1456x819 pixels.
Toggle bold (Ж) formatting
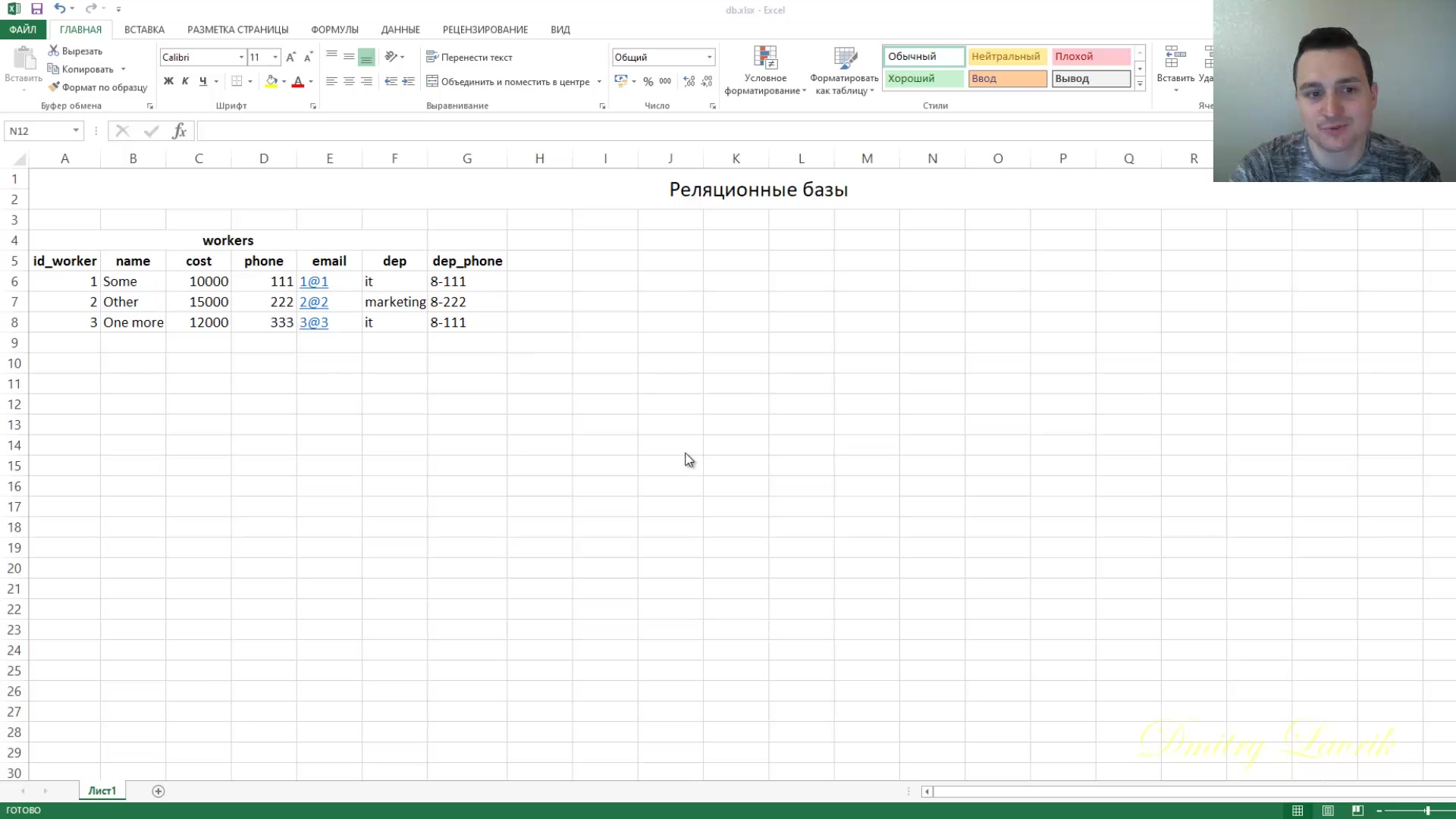168,81
